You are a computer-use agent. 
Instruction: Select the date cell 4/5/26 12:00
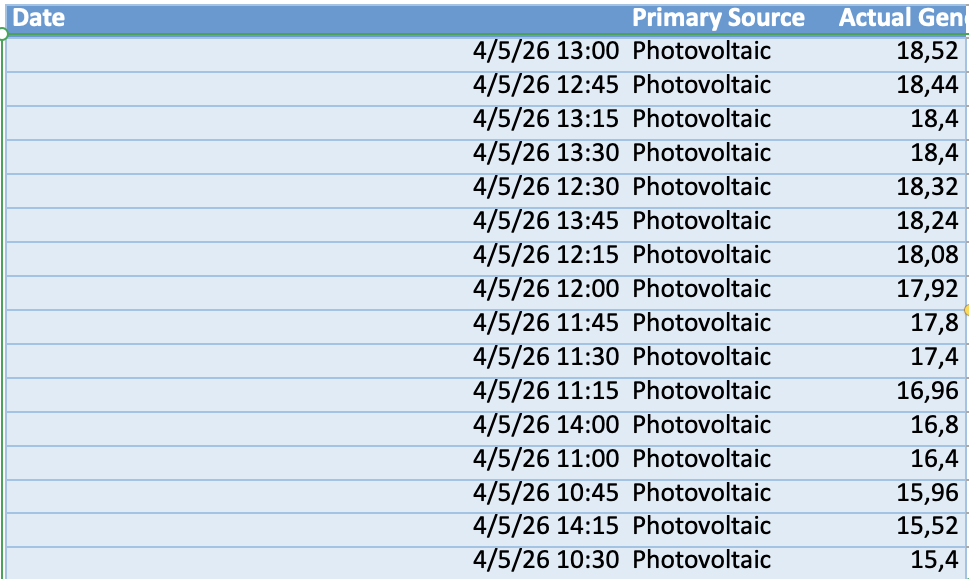[546, 289]
